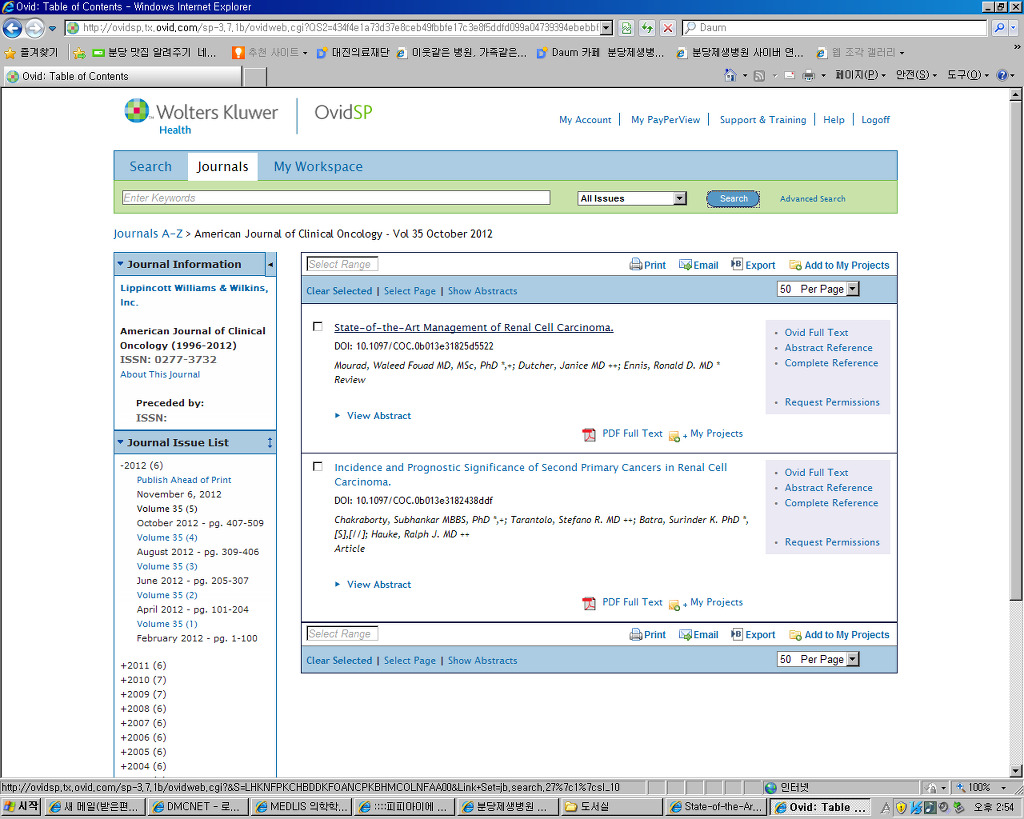Expand the 2010 (7) issue year

[x=144, y=680]
